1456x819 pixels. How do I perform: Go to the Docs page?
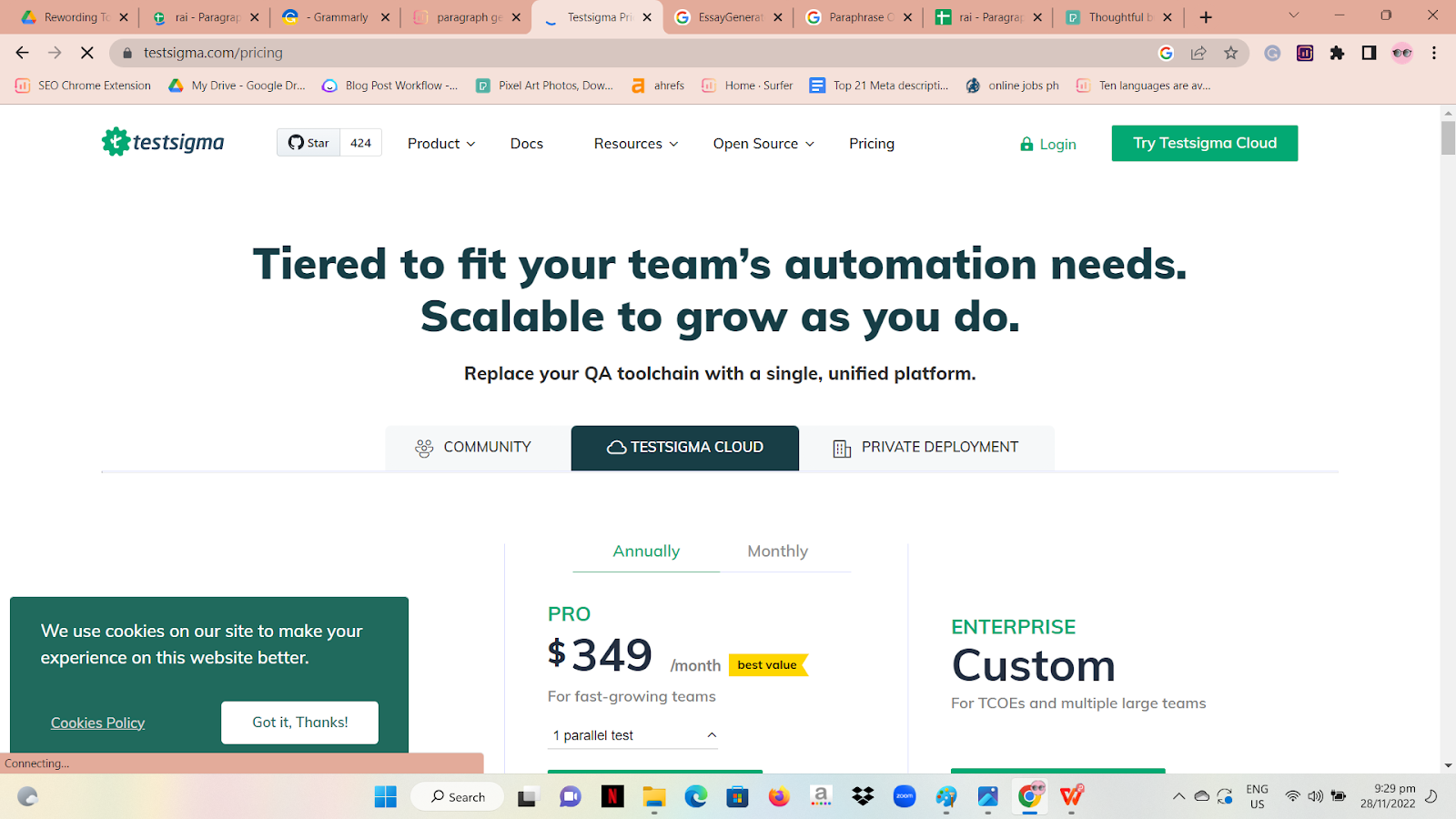click(x=527, y=144)
